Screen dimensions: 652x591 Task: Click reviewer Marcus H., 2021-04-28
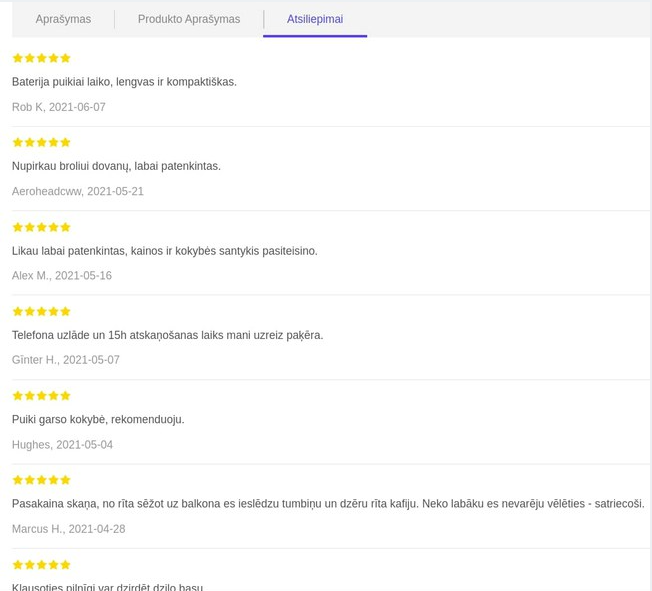pyautogui.click(x=68, y=529)
